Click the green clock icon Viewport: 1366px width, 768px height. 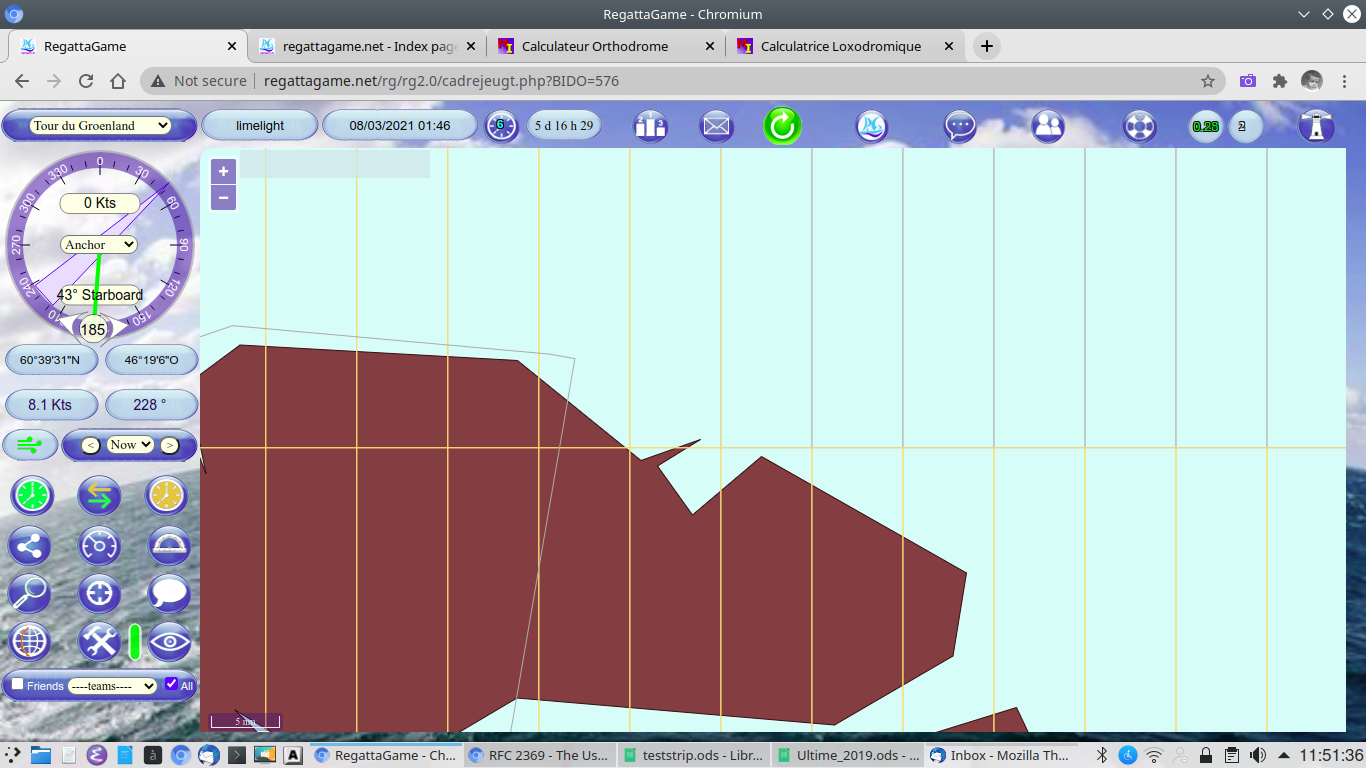click(32, 495)
